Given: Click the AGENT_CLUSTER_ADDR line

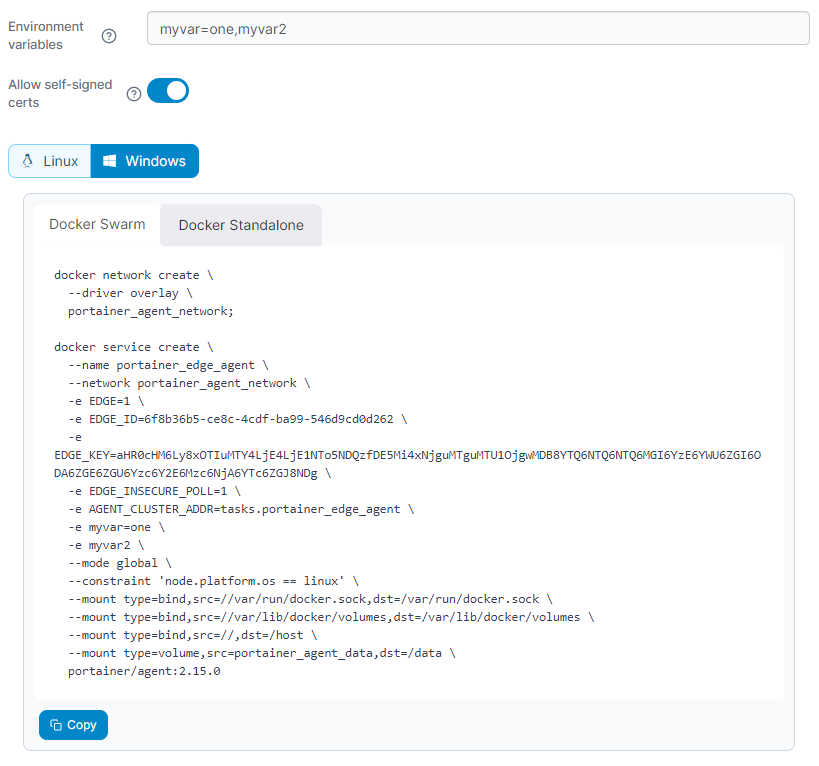Looking at the screenshot, I should 241,510.
